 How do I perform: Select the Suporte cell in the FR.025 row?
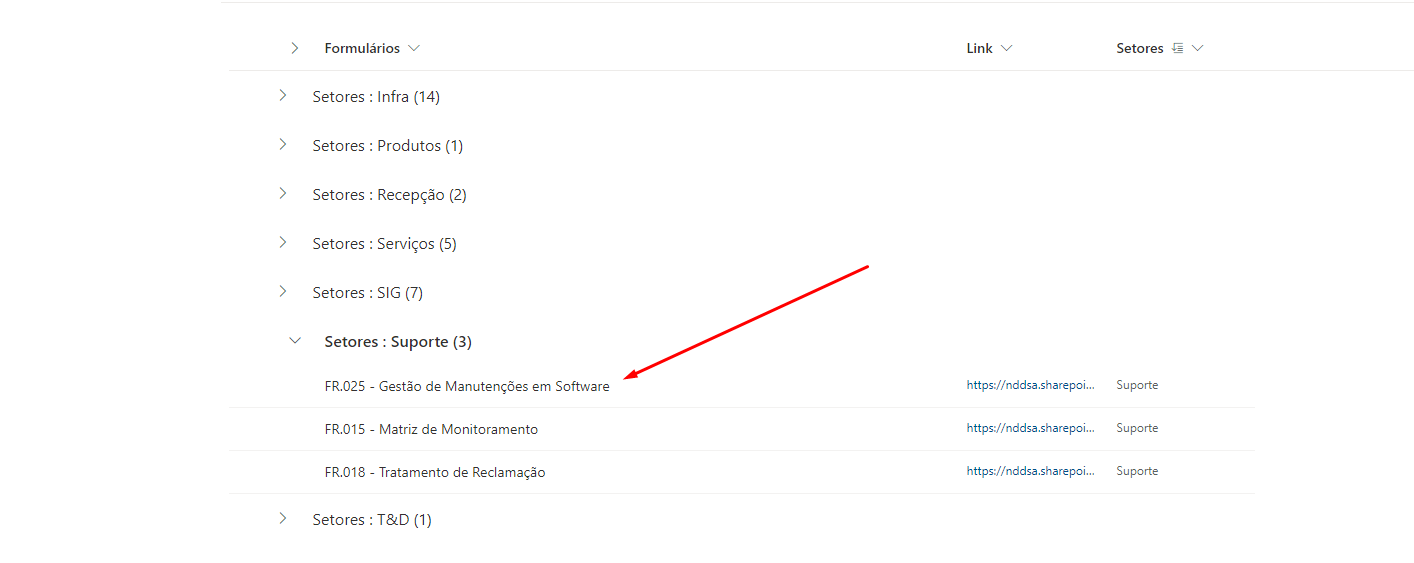[1137, 385]
